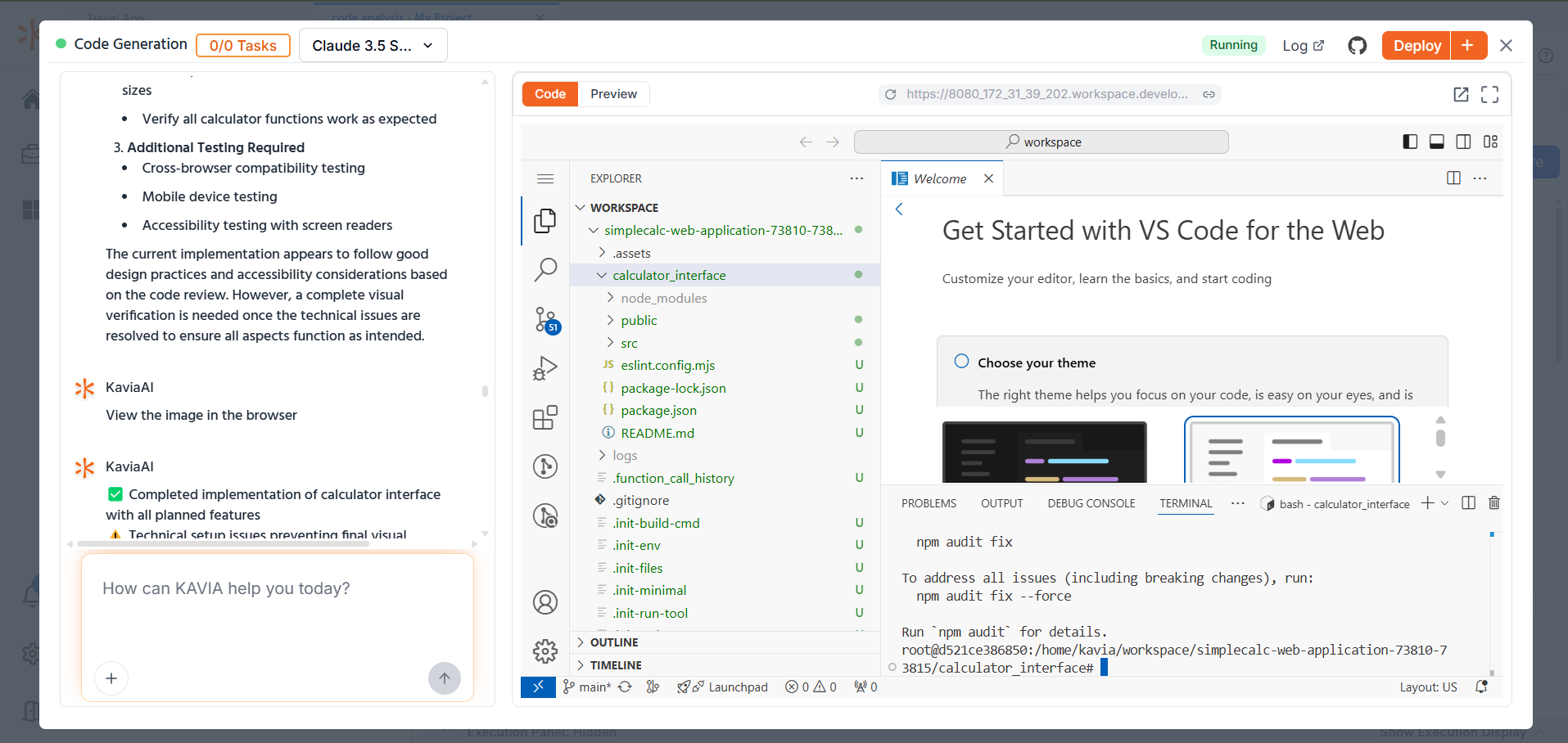Open the Claude 3.5 model dropdown
1568x743 pixels.
[x=373, y=46]
